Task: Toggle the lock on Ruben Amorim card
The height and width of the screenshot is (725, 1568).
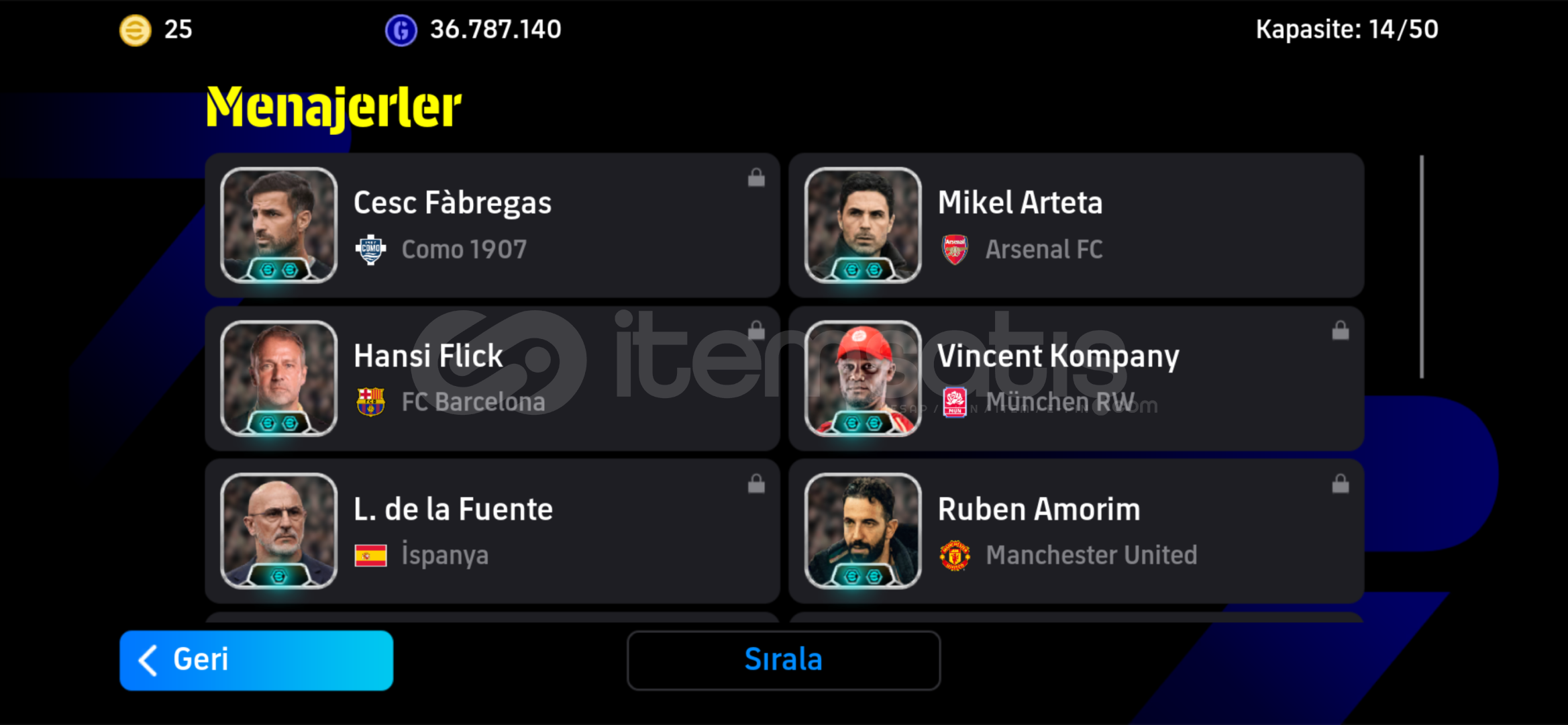Action: pos(1341,483)
